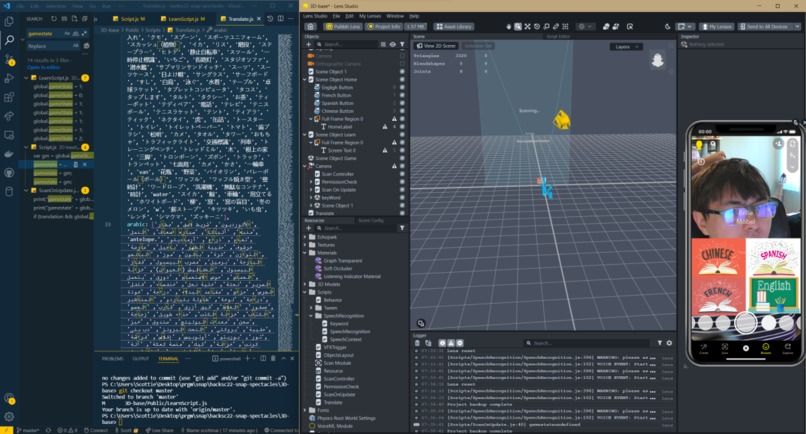Collapse the Scene Object Home tree node
Viewport: 806px width, 434px height.
[x=305, y=80]
